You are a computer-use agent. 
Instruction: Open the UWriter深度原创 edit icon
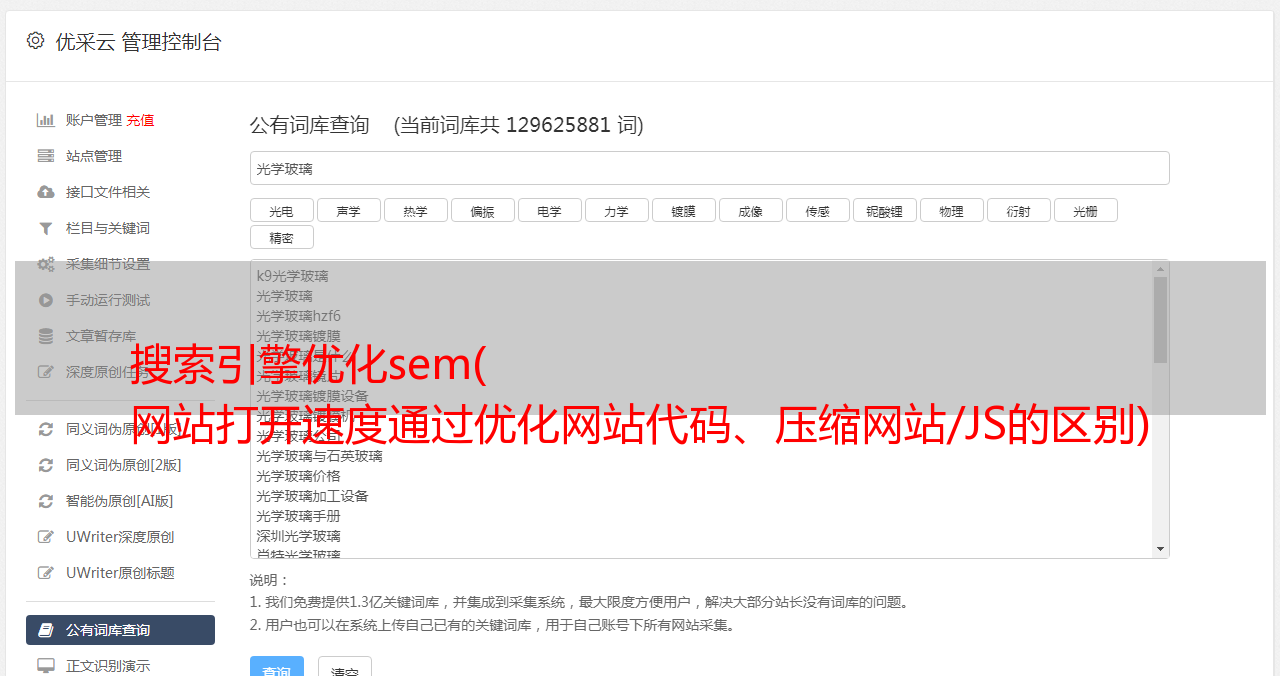tap(46, 537)
